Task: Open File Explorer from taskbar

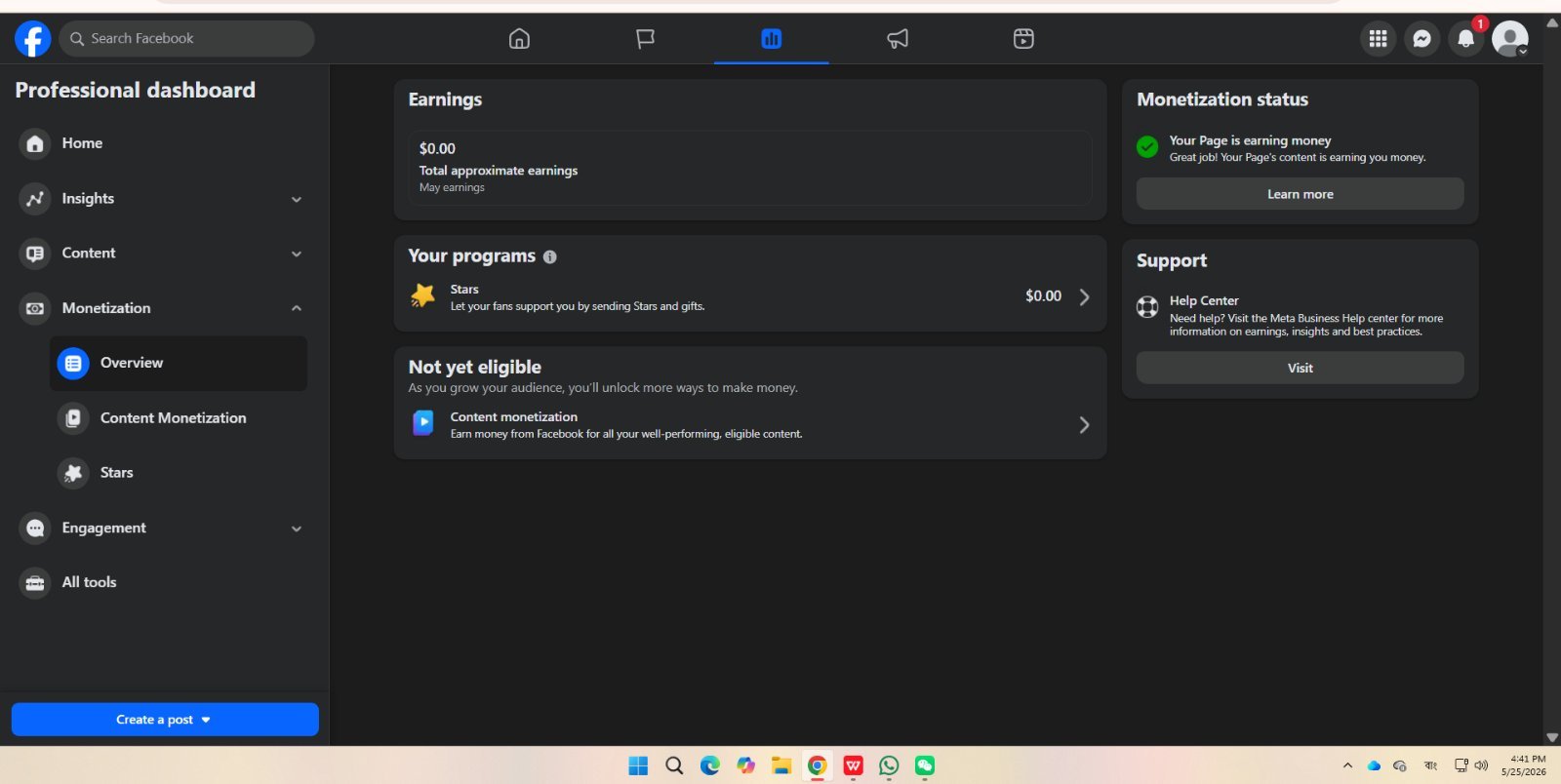Action: pos(781,765)
